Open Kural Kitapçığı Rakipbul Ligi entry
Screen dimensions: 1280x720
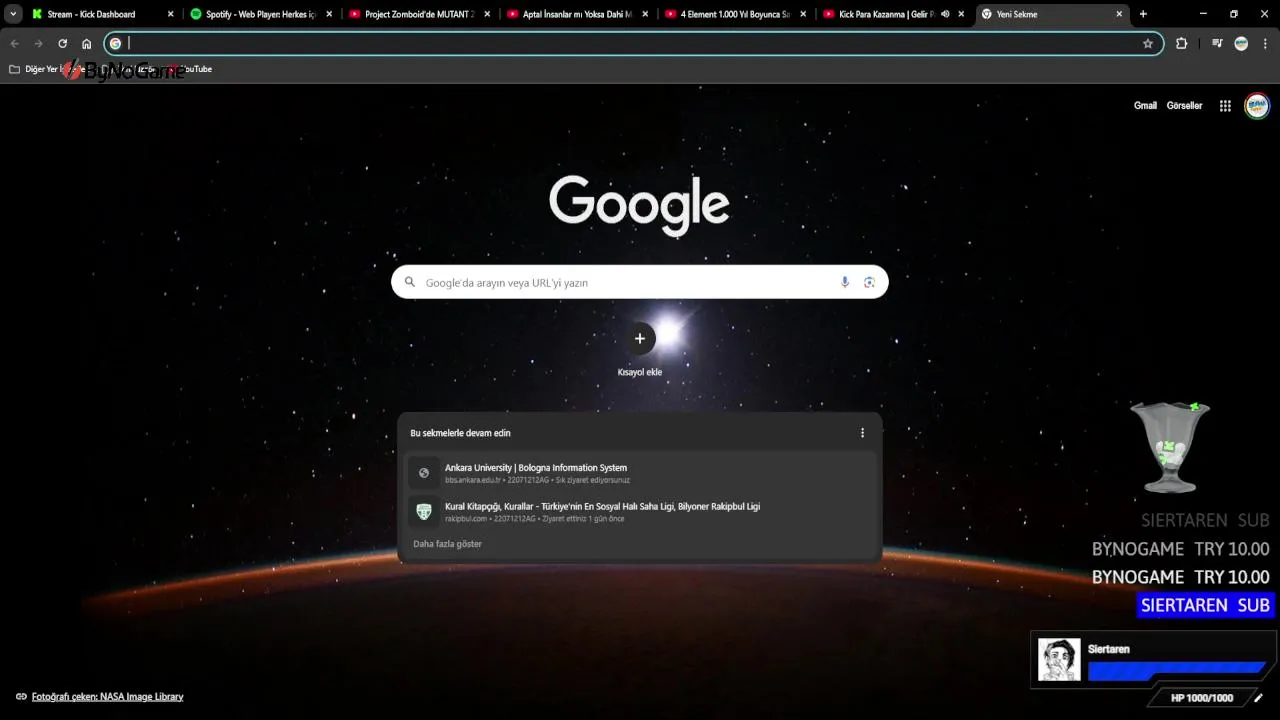coord(640,511)
